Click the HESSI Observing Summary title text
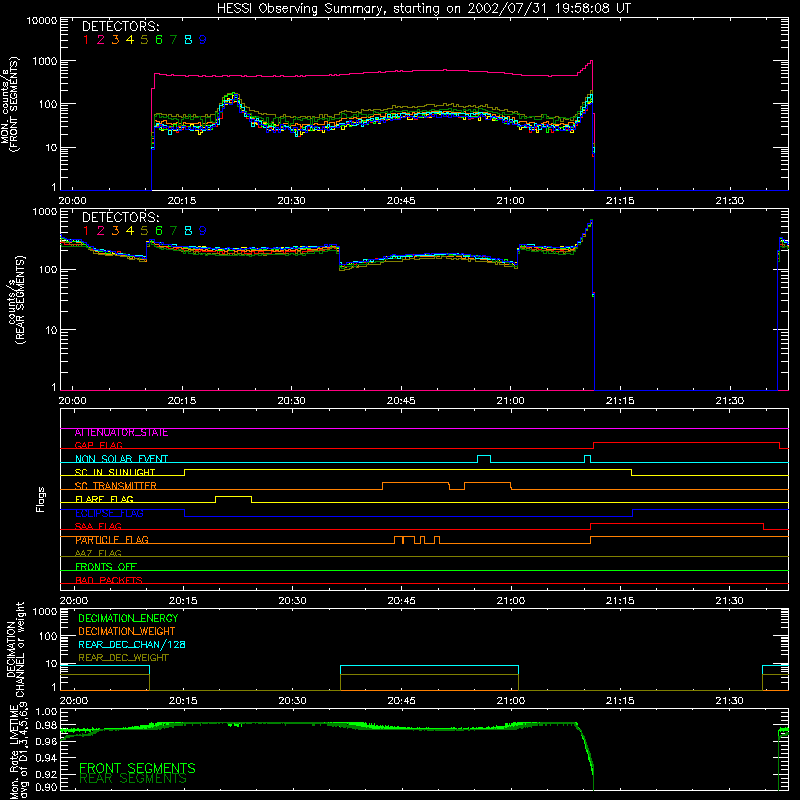The image size is (800, 800). [x=424, y=9]
